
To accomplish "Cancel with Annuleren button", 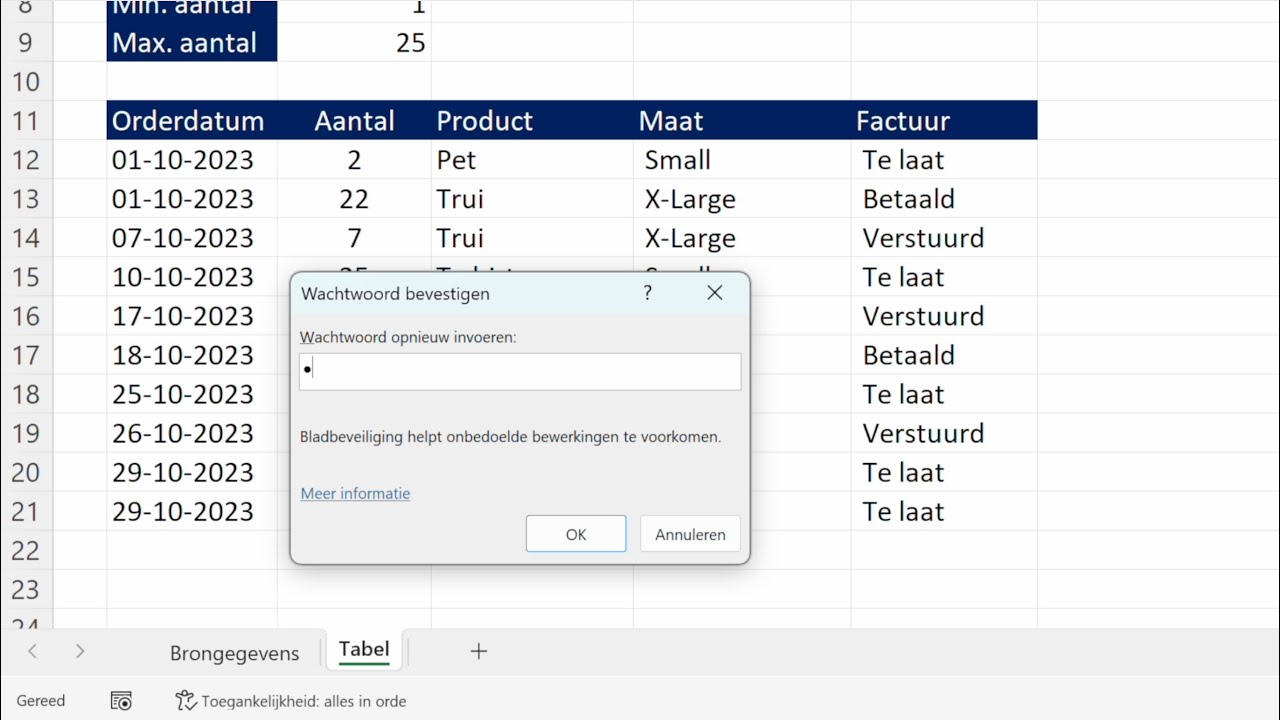I will pos(690,534).
